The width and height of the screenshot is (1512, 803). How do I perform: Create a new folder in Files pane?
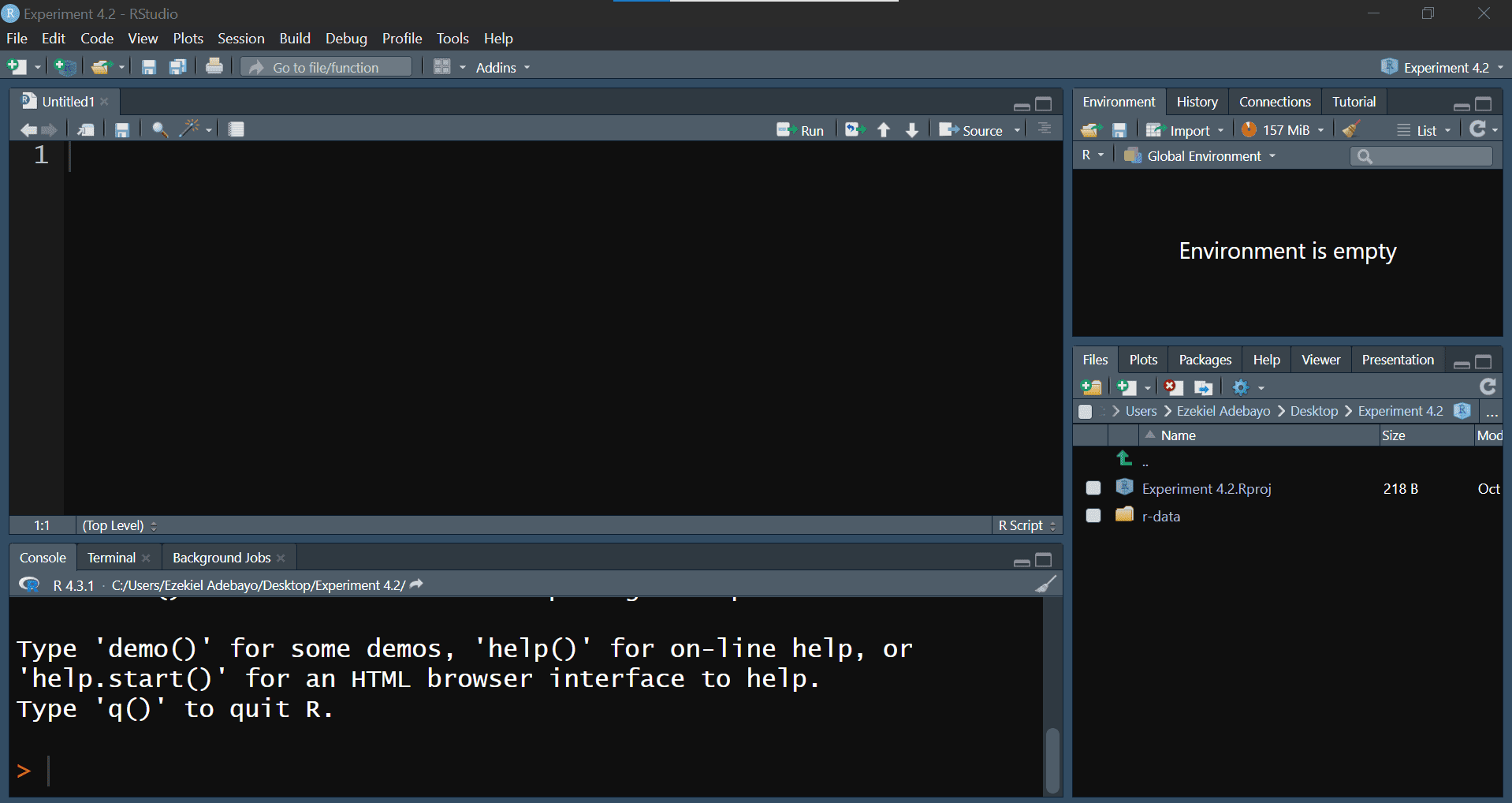(1091, 387)
